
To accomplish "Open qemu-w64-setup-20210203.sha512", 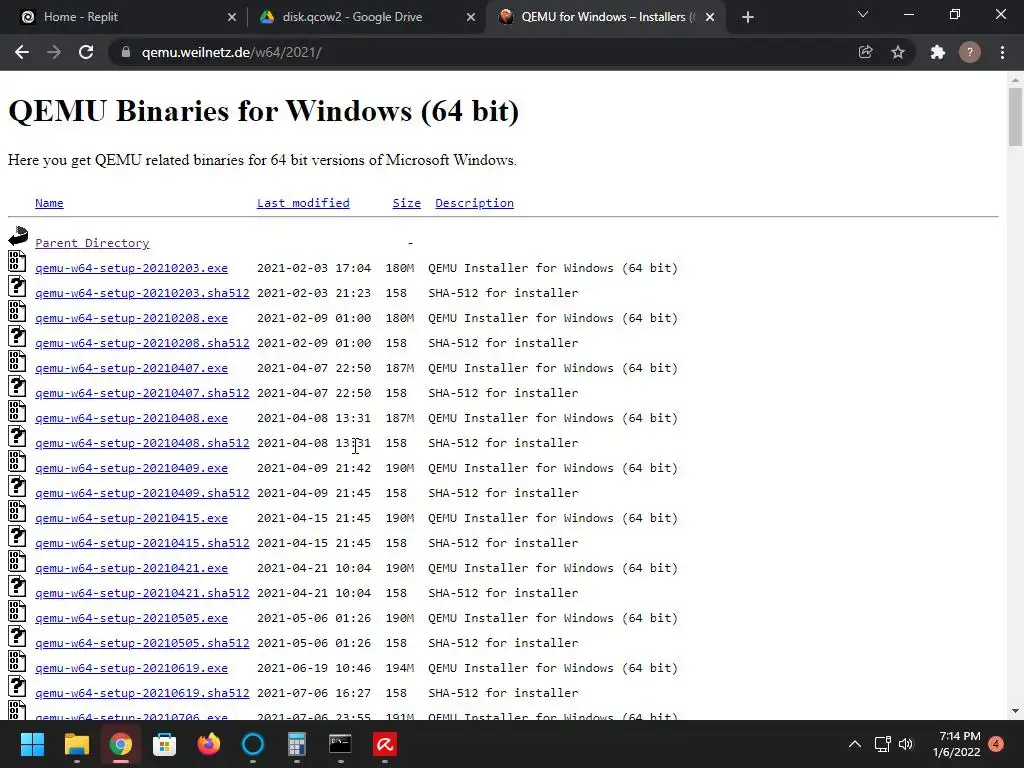I will click(x=142, y=293).
